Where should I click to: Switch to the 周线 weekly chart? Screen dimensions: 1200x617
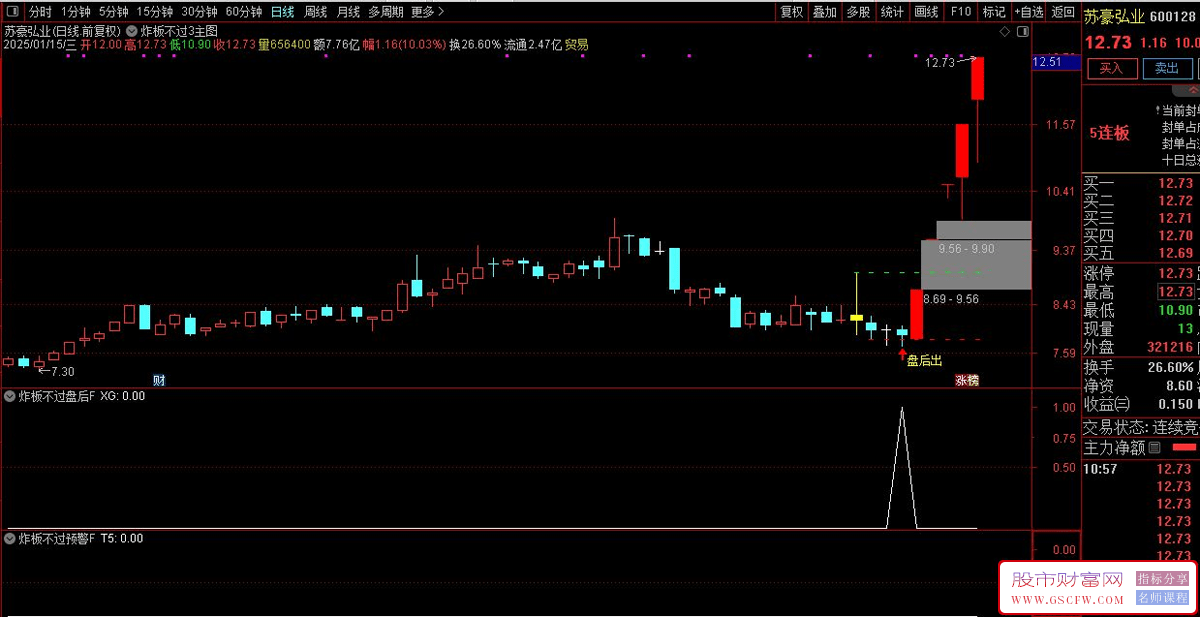click(315, 12)
